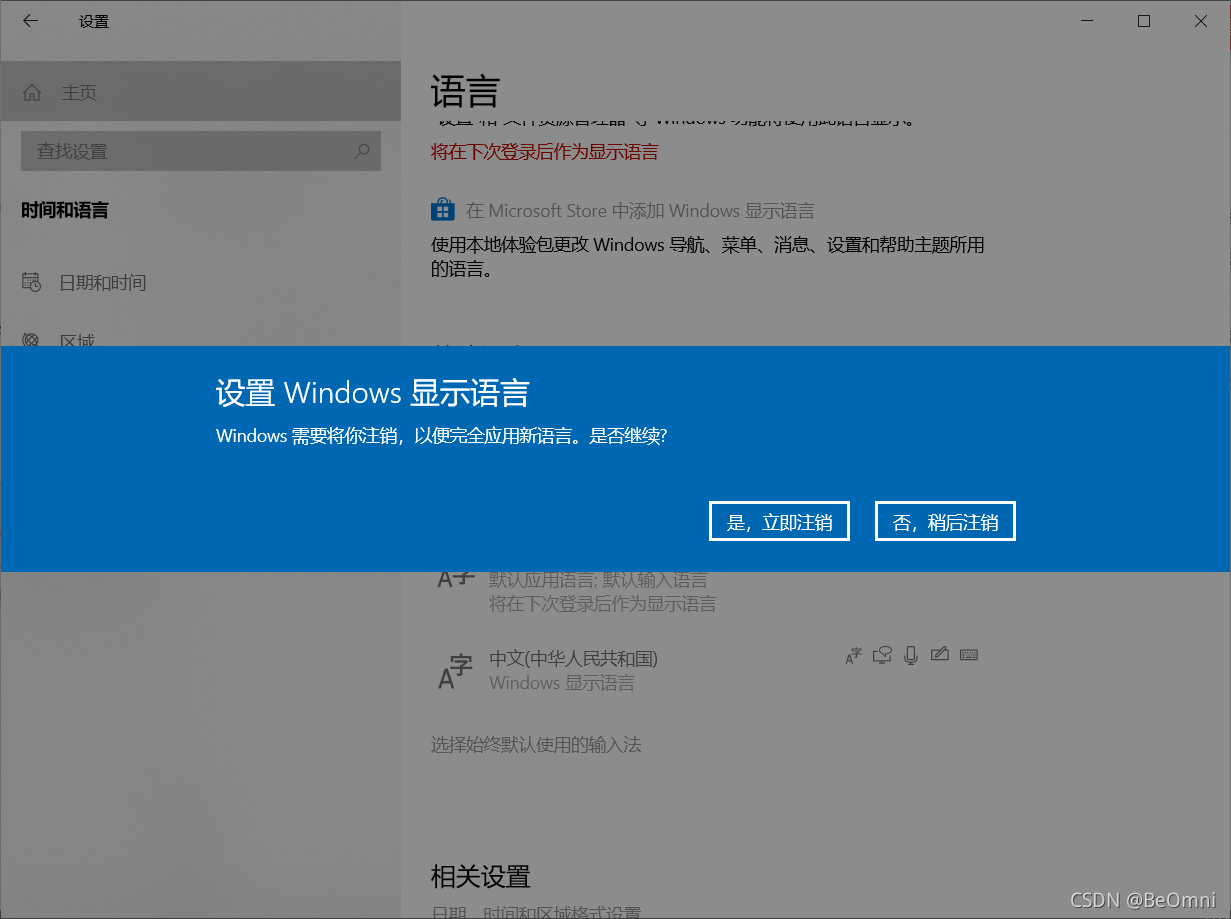Confirm with 是, 立即注销 button

[779, 521]
